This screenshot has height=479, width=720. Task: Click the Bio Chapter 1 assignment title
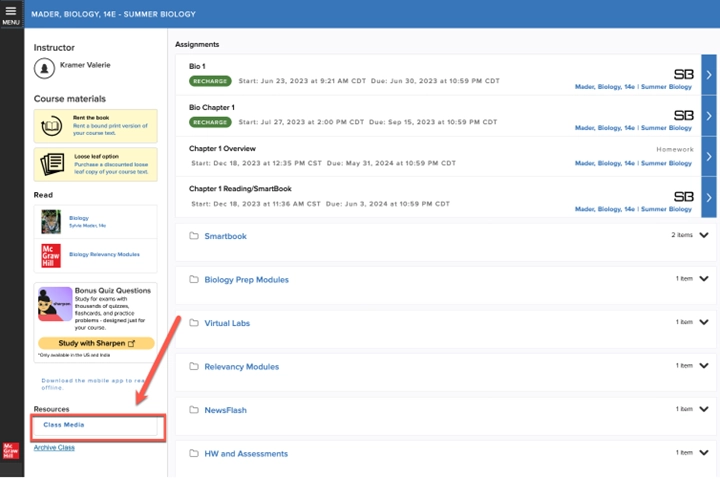pyautogui.click(x=212, y=107)
